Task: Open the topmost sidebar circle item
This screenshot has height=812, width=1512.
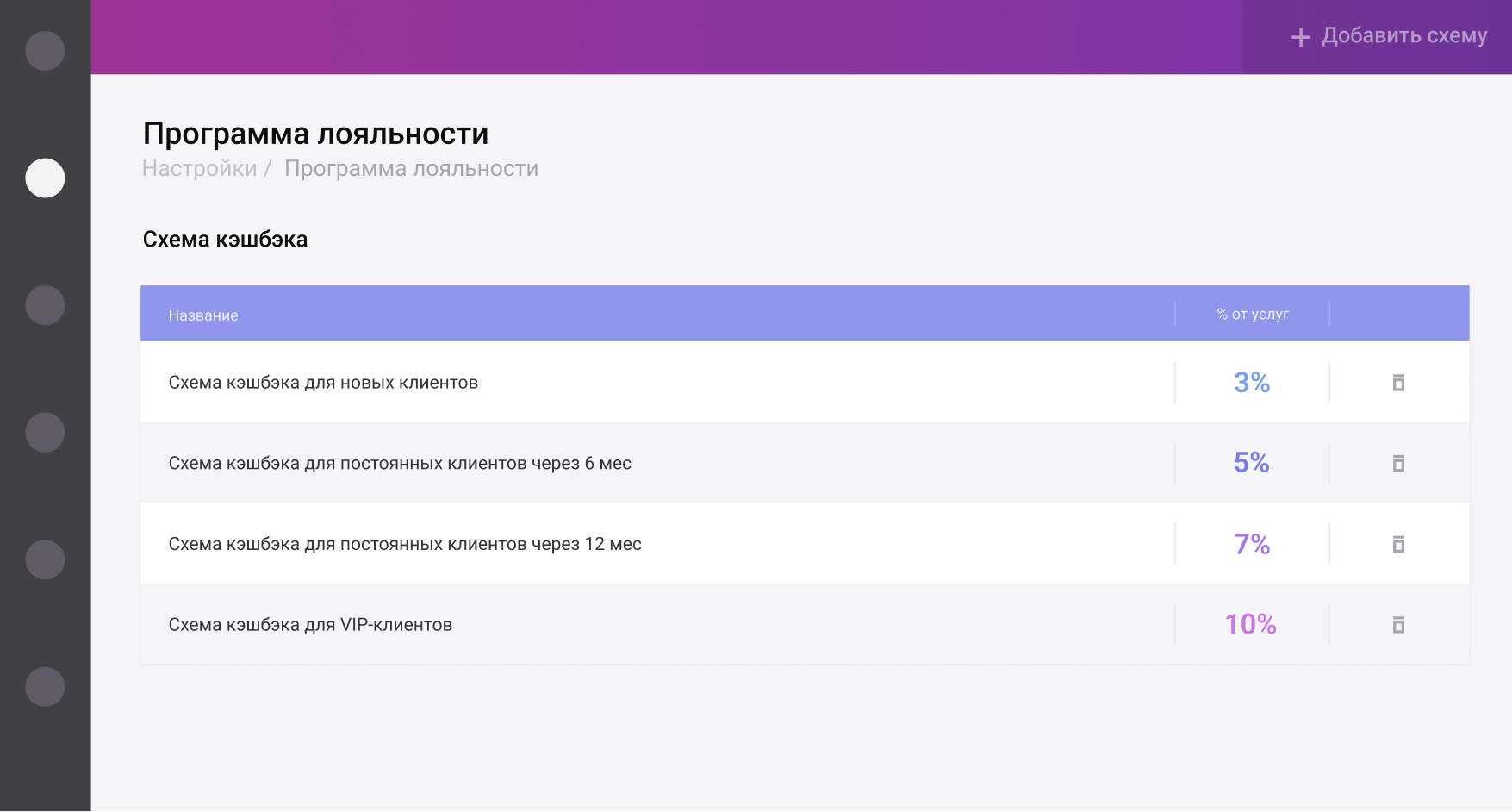Action: [45, 51]
